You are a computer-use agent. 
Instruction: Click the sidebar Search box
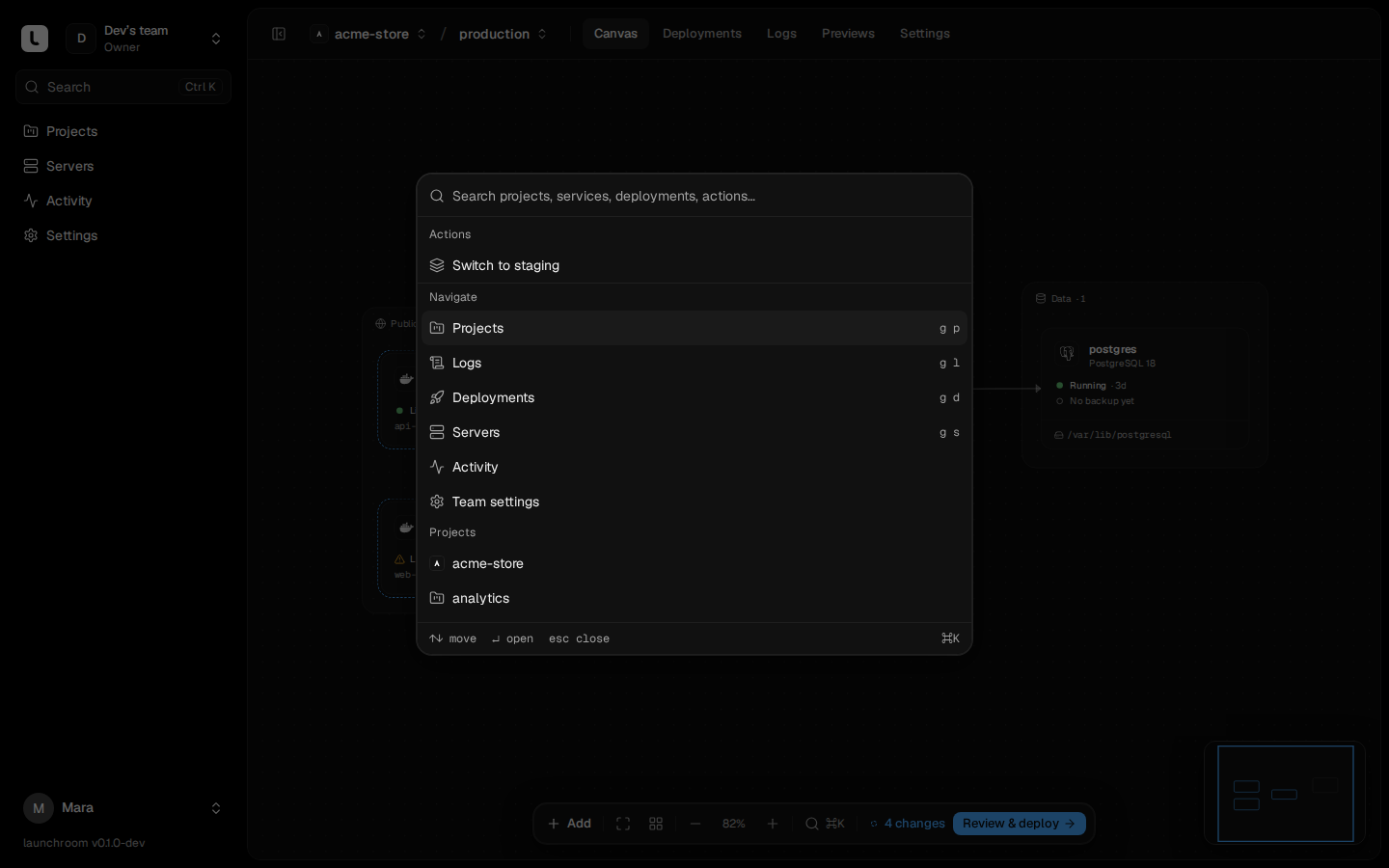point(123,87)
